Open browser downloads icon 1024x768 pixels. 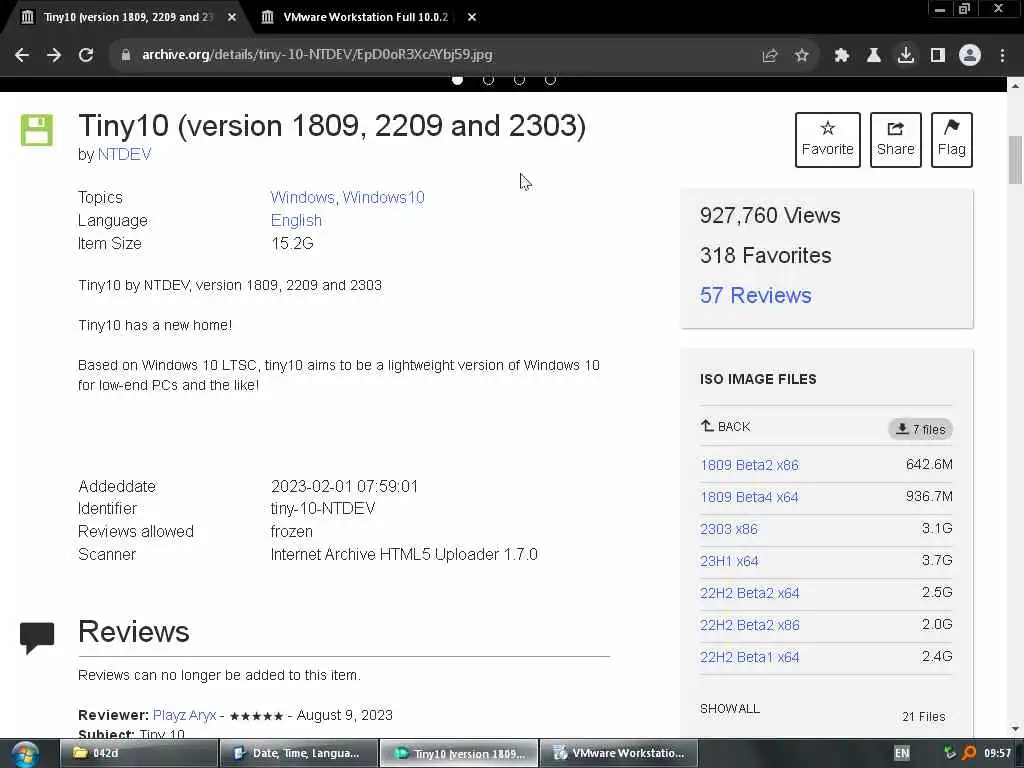pyautogui.click(x=906, y=56)
